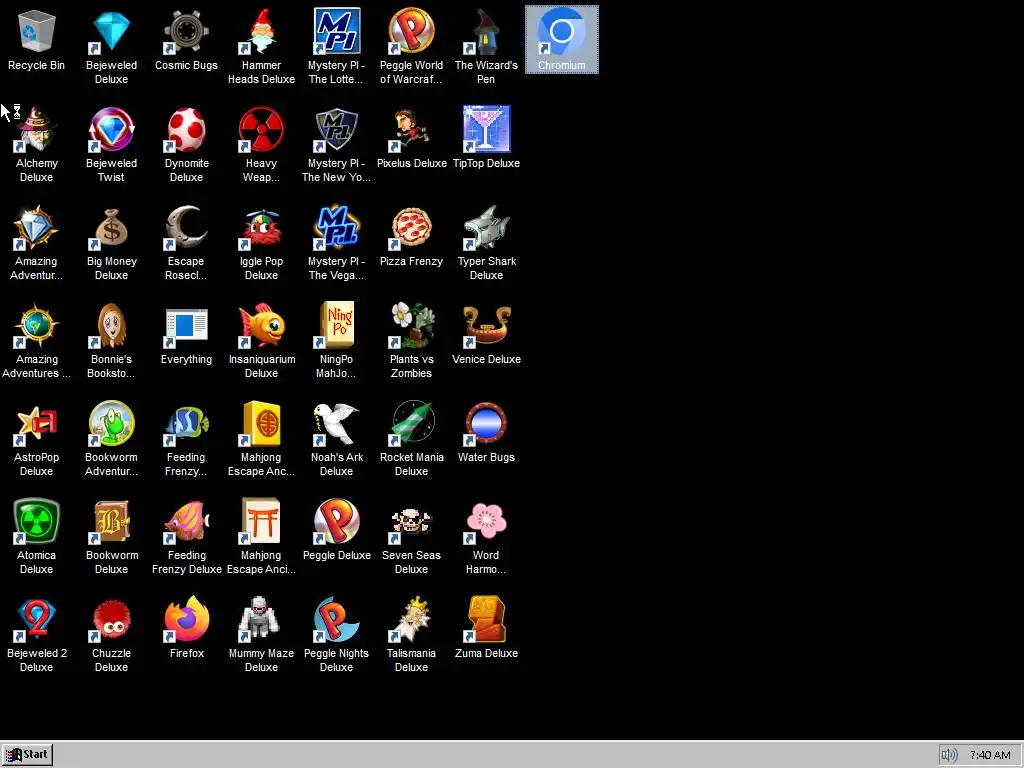The width and height of the screenshot is (1024, 768).
Task: Click Seven Seas Deluxe skull icon
Action: tap(411, 521)
